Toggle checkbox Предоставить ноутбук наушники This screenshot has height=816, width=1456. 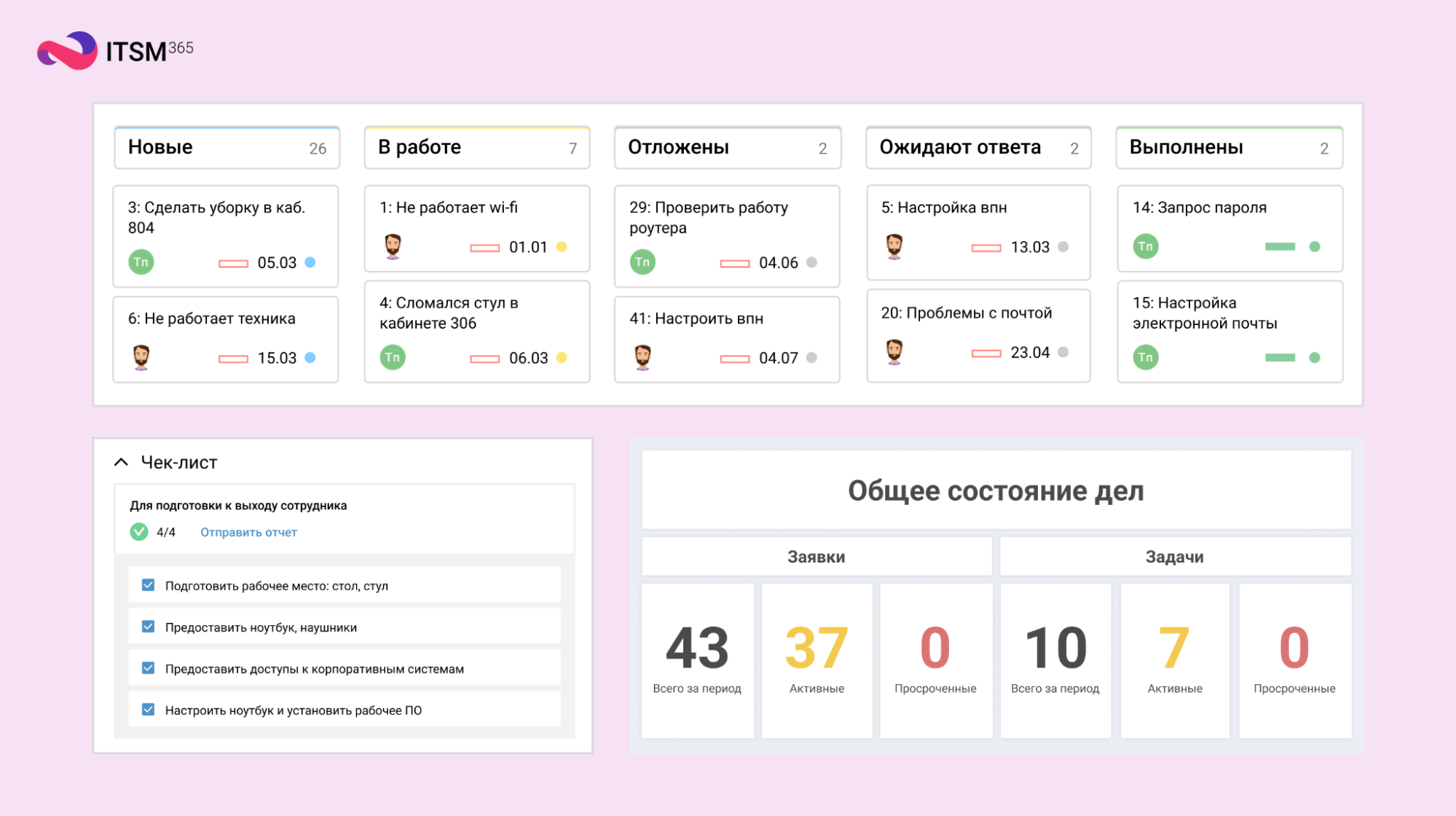[x=148, y=627]
